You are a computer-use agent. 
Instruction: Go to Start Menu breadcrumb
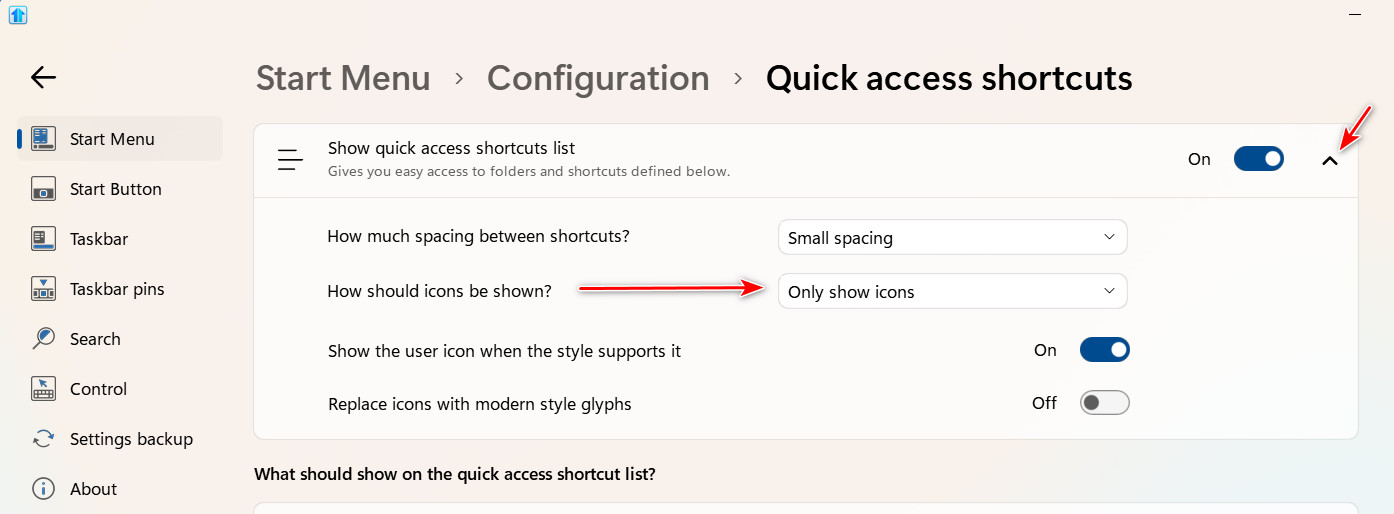pyautogui.click(x=343, y=78)
